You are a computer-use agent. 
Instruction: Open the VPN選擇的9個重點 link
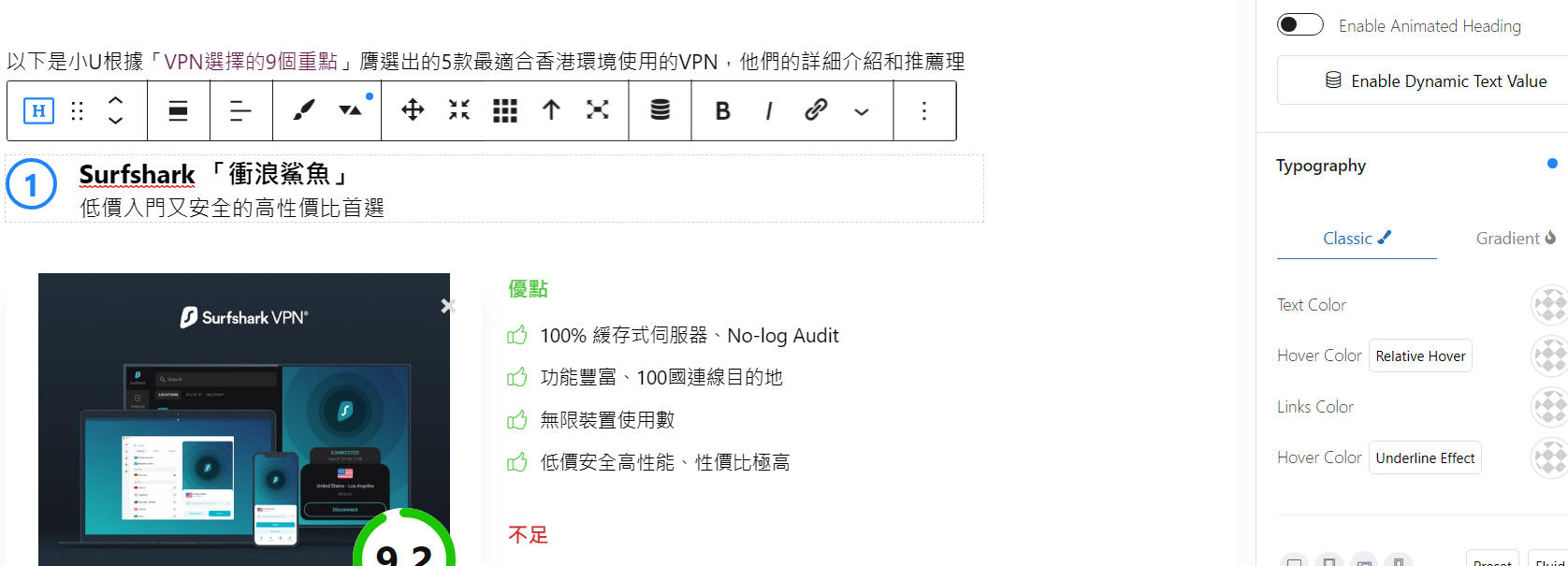click(251, 62)
